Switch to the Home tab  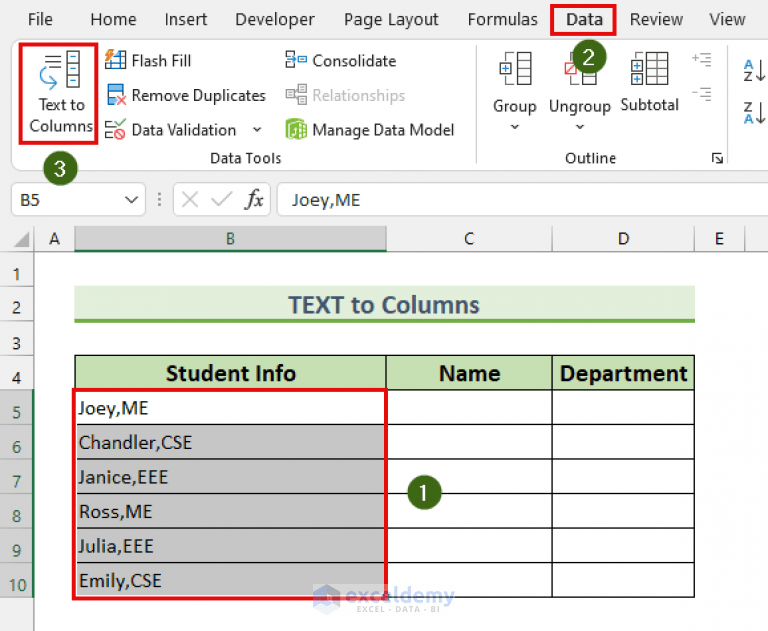point(113,20)
